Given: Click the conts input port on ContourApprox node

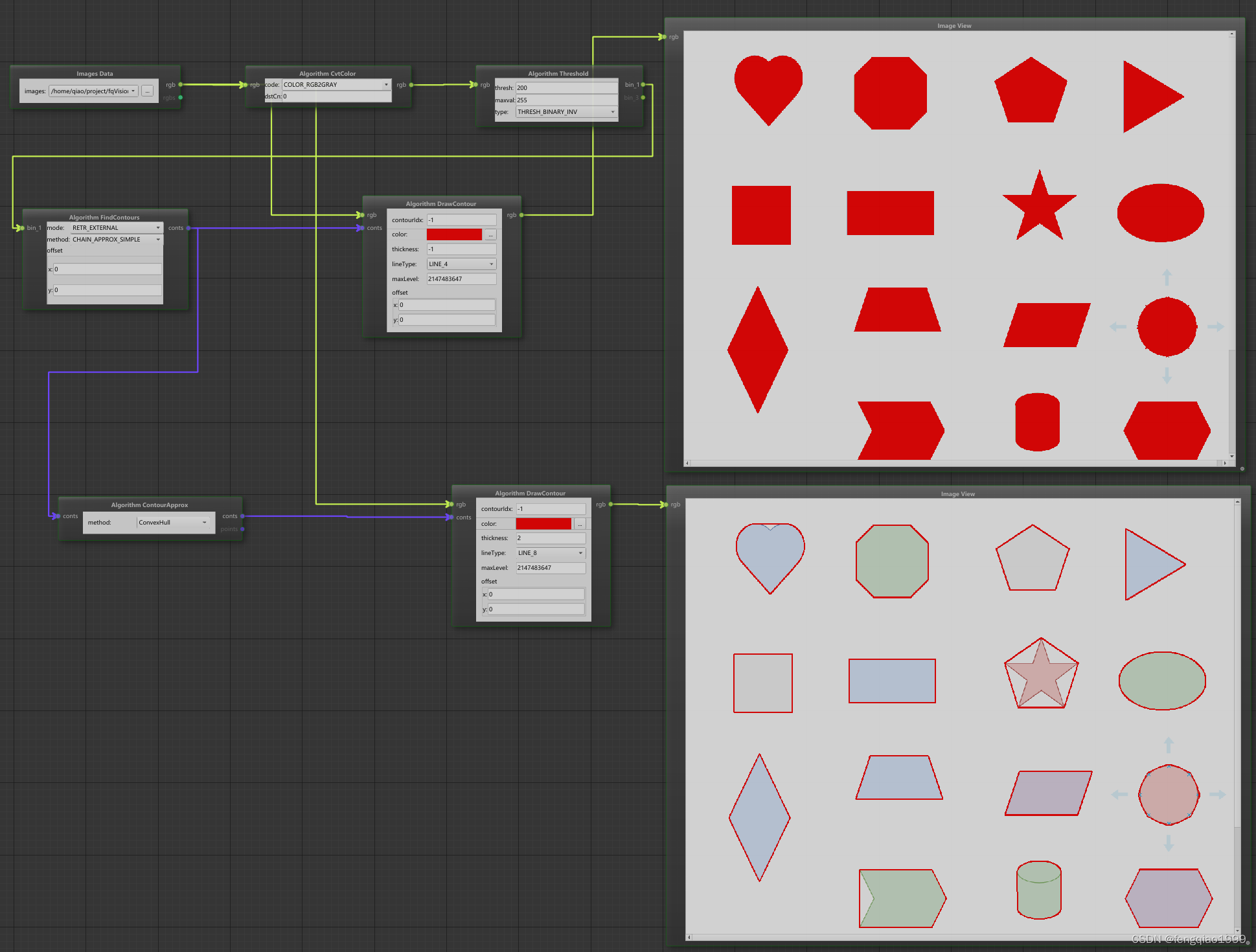Looking at the screenshot, I should [58, 516].
